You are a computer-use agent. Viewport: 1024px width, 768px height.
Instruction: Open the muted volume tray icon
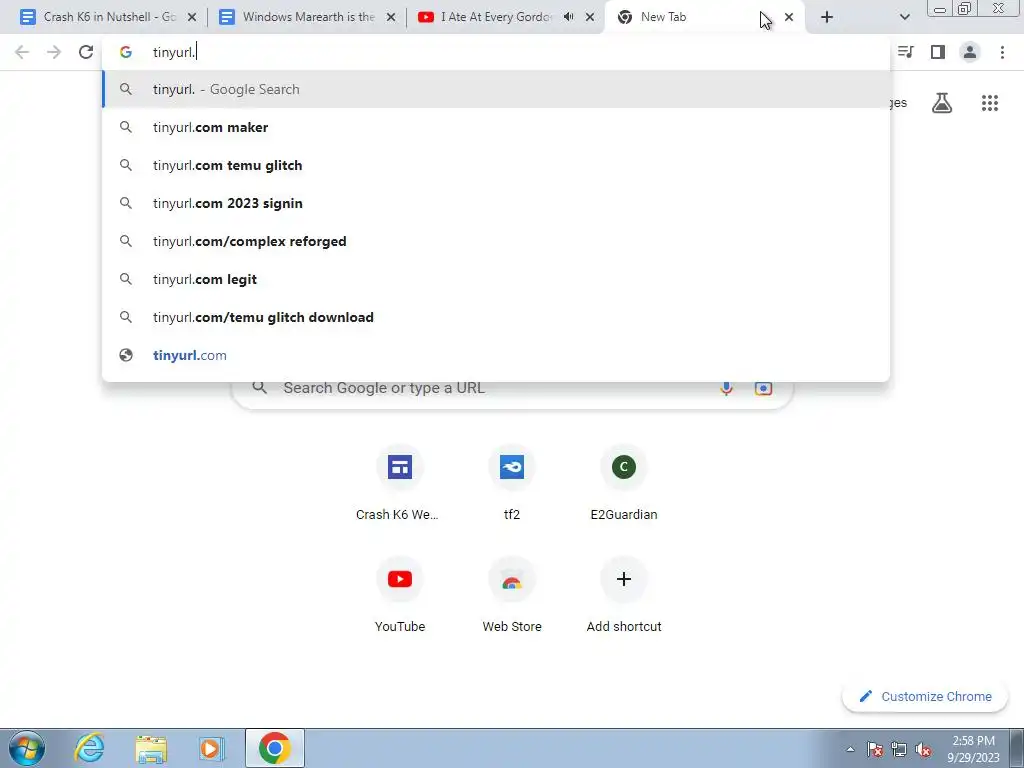pyautogui.click(x=923, y=749)
